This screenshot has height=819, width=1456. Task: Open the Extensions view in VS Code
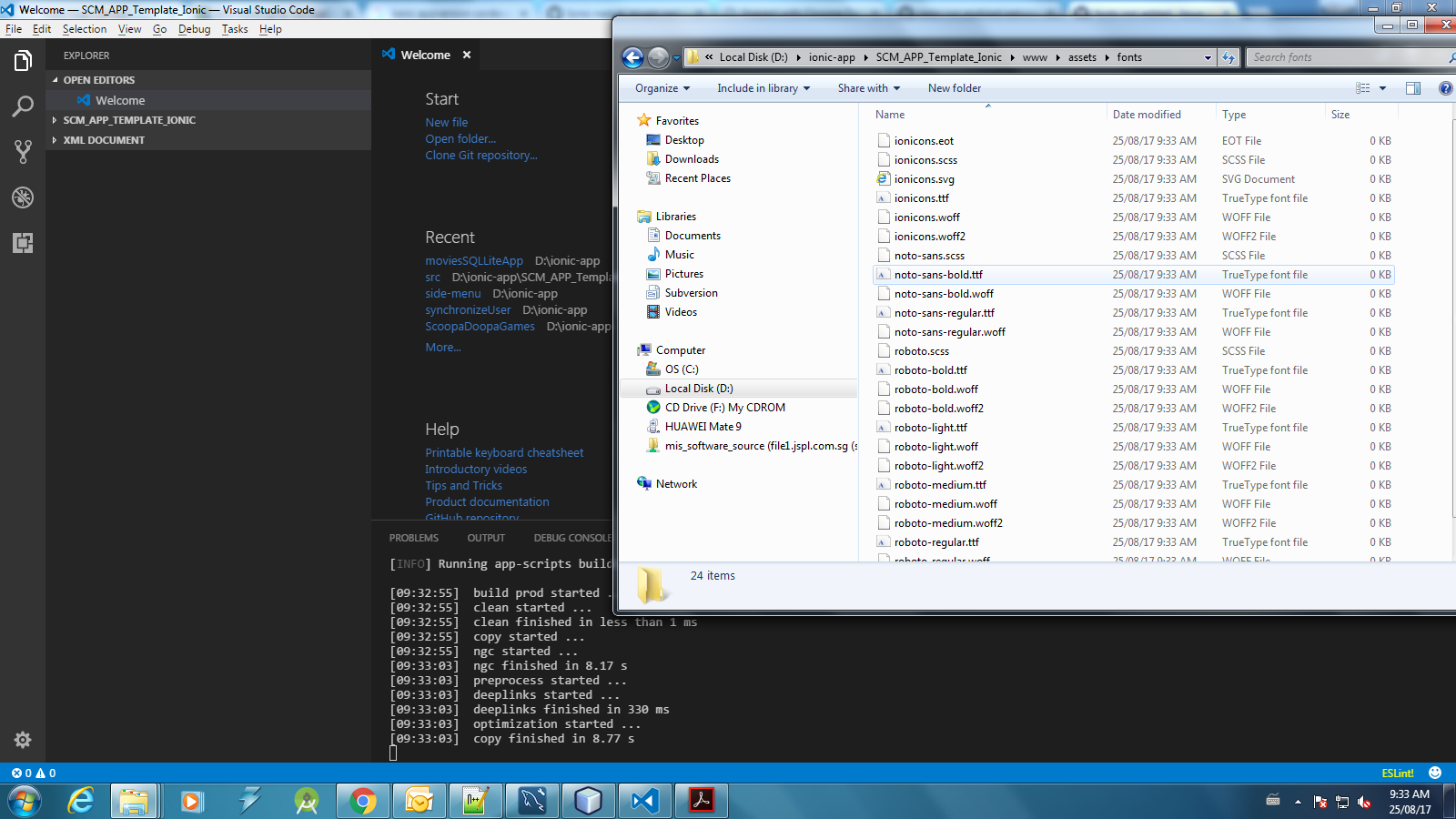click(x=23, y=243)
